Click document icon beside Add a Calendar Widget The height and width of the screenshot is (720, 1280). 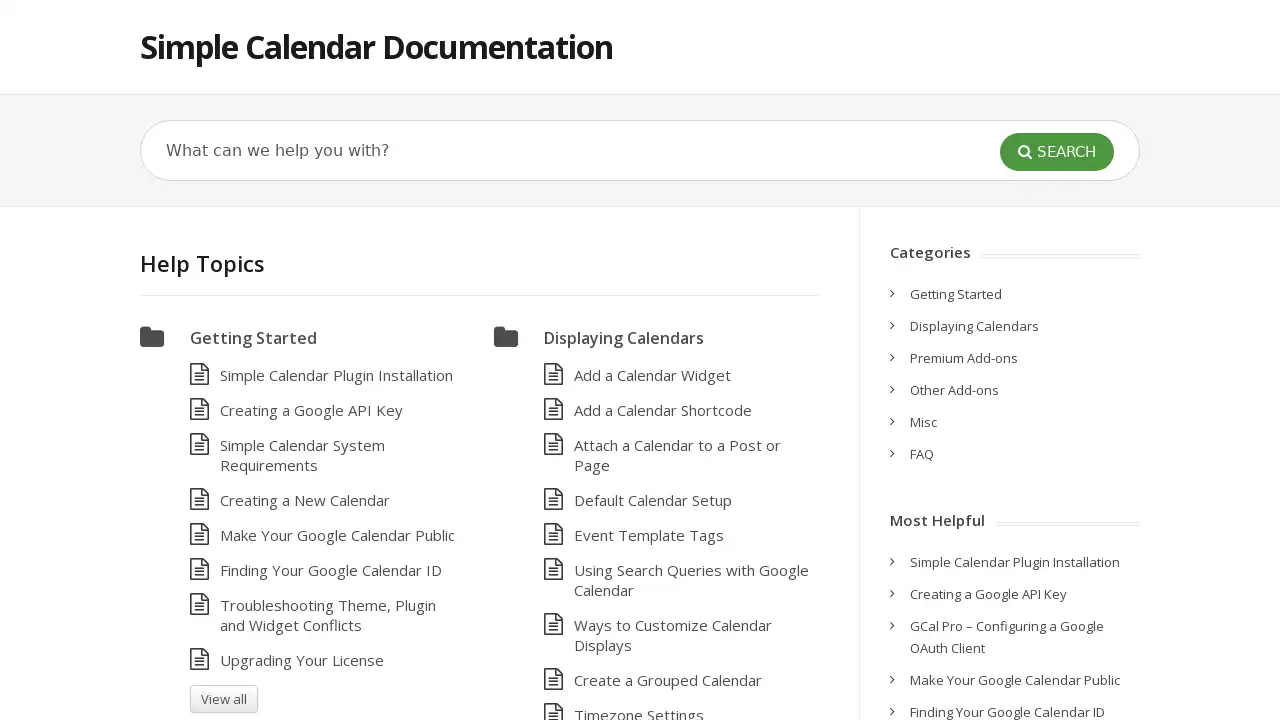pos(554,374)
